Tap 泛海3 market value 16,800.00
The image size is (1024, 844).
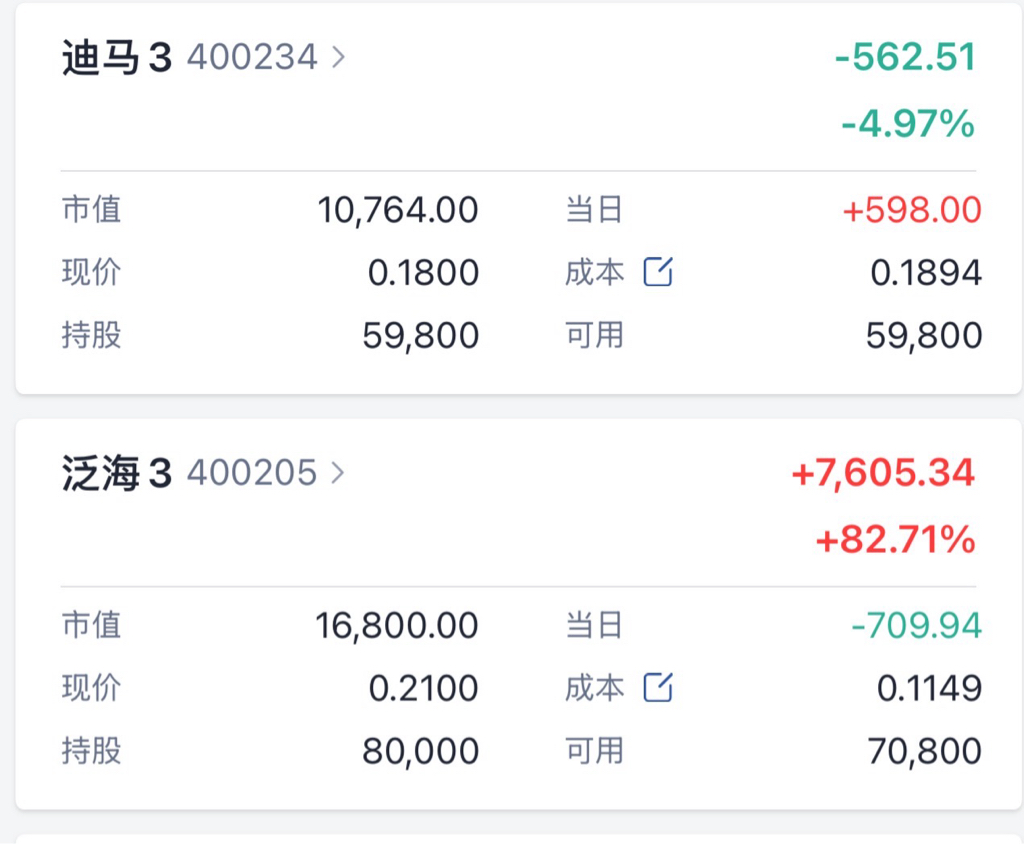(397, 626)
